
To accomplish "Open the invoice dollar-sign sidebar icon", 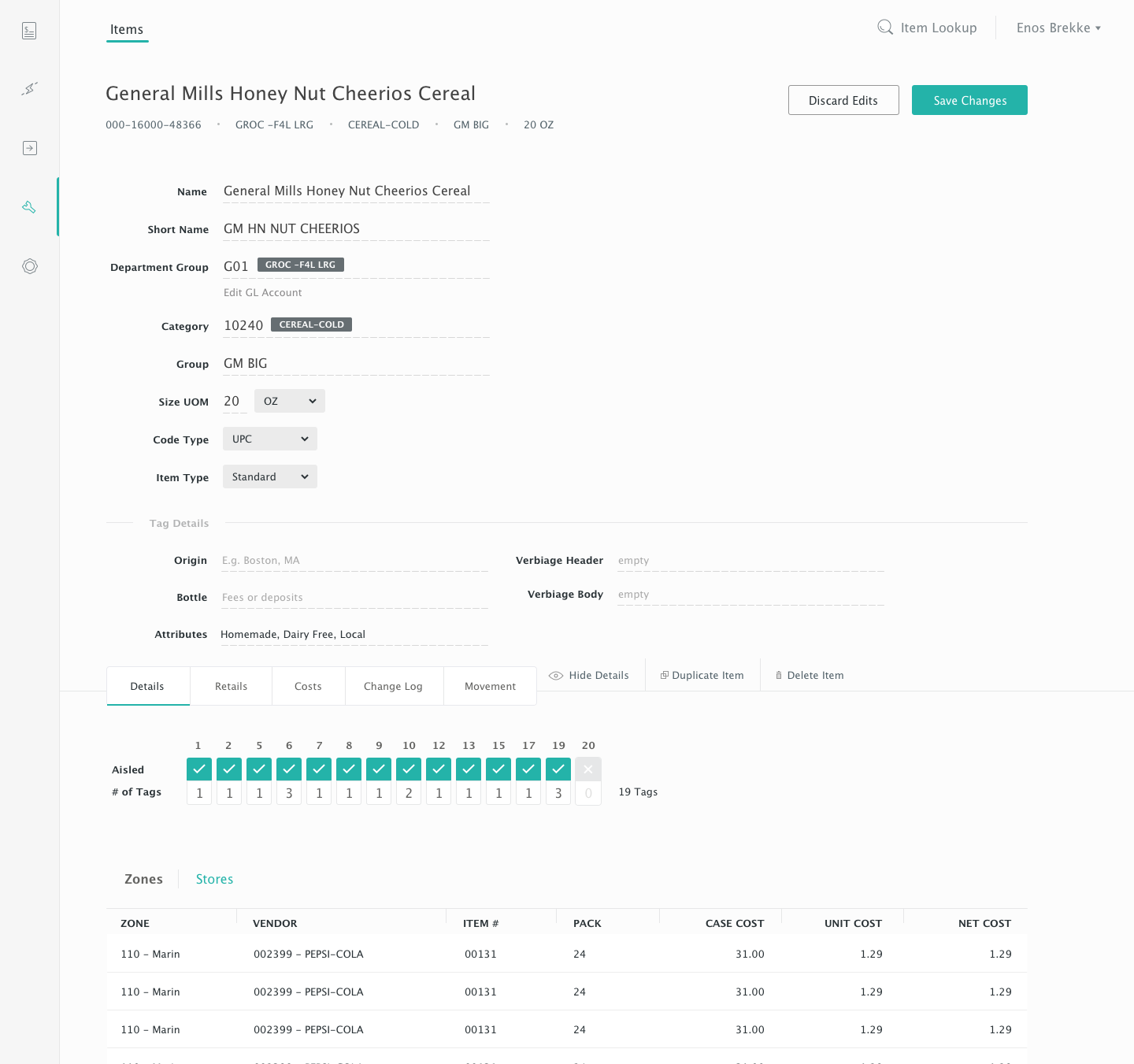I will 29,32.
